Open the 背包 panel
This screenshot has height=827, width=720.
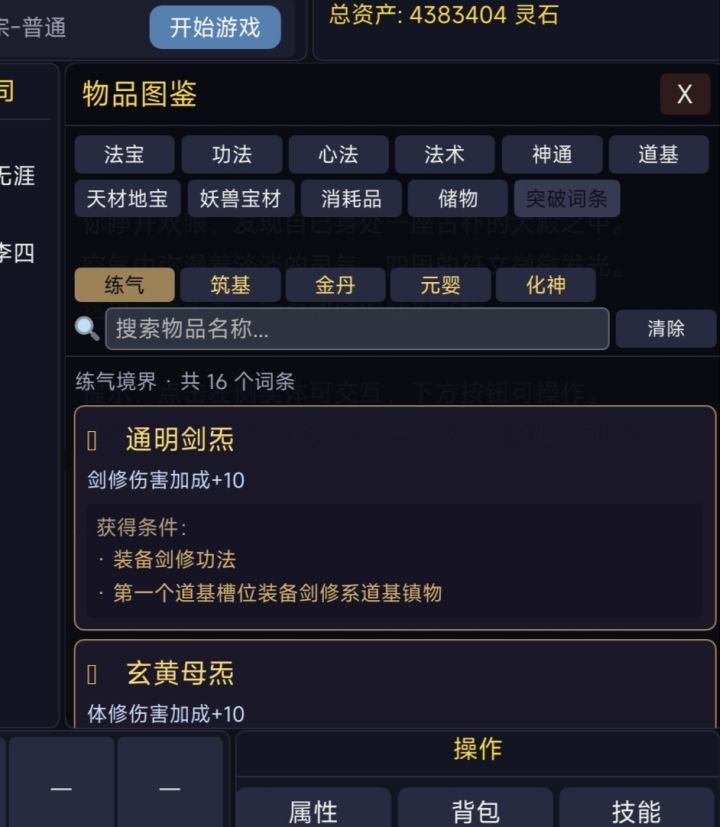[475, 811]
